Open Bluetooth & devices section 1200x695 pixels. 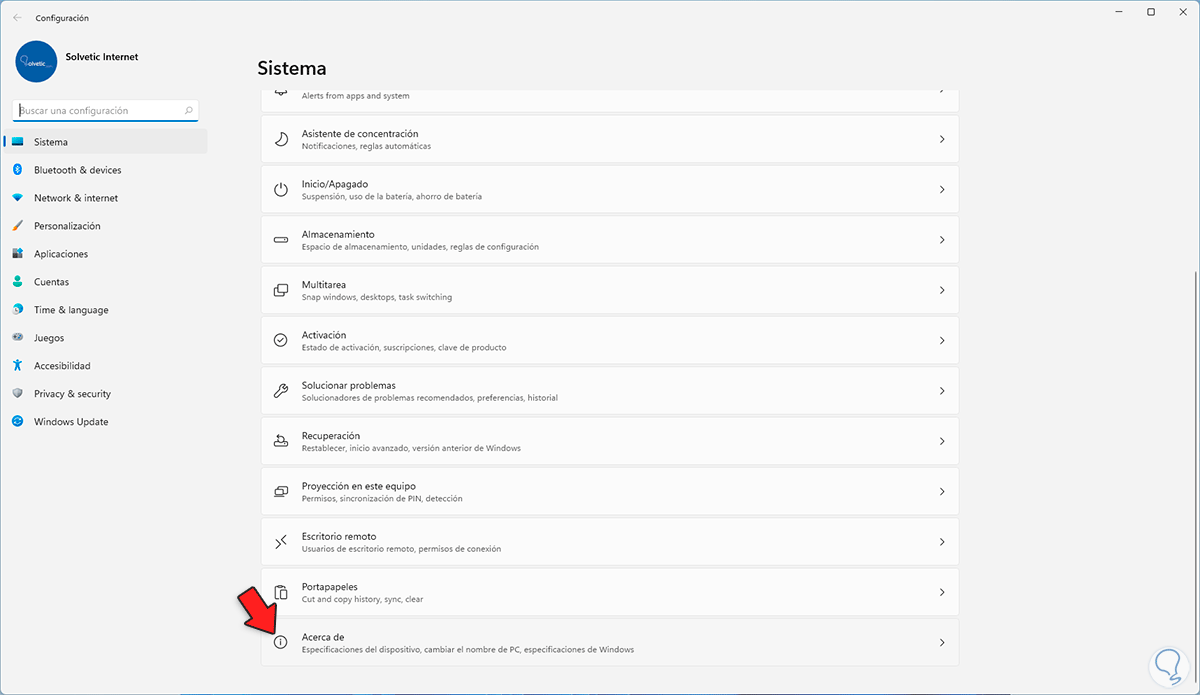[77, 170]
